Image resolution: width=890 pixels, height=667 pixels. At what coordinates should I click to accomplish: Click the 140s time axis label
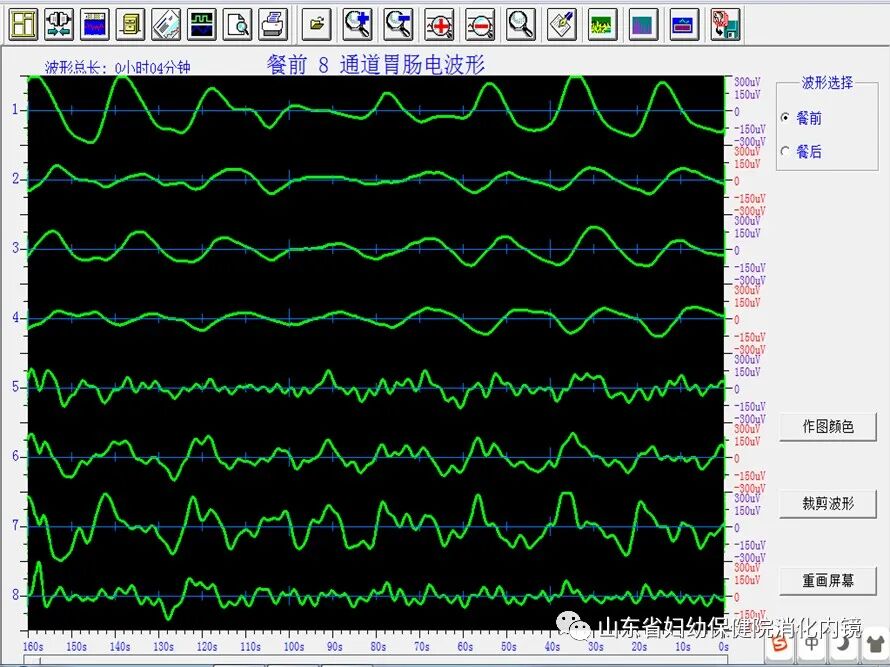120,647
